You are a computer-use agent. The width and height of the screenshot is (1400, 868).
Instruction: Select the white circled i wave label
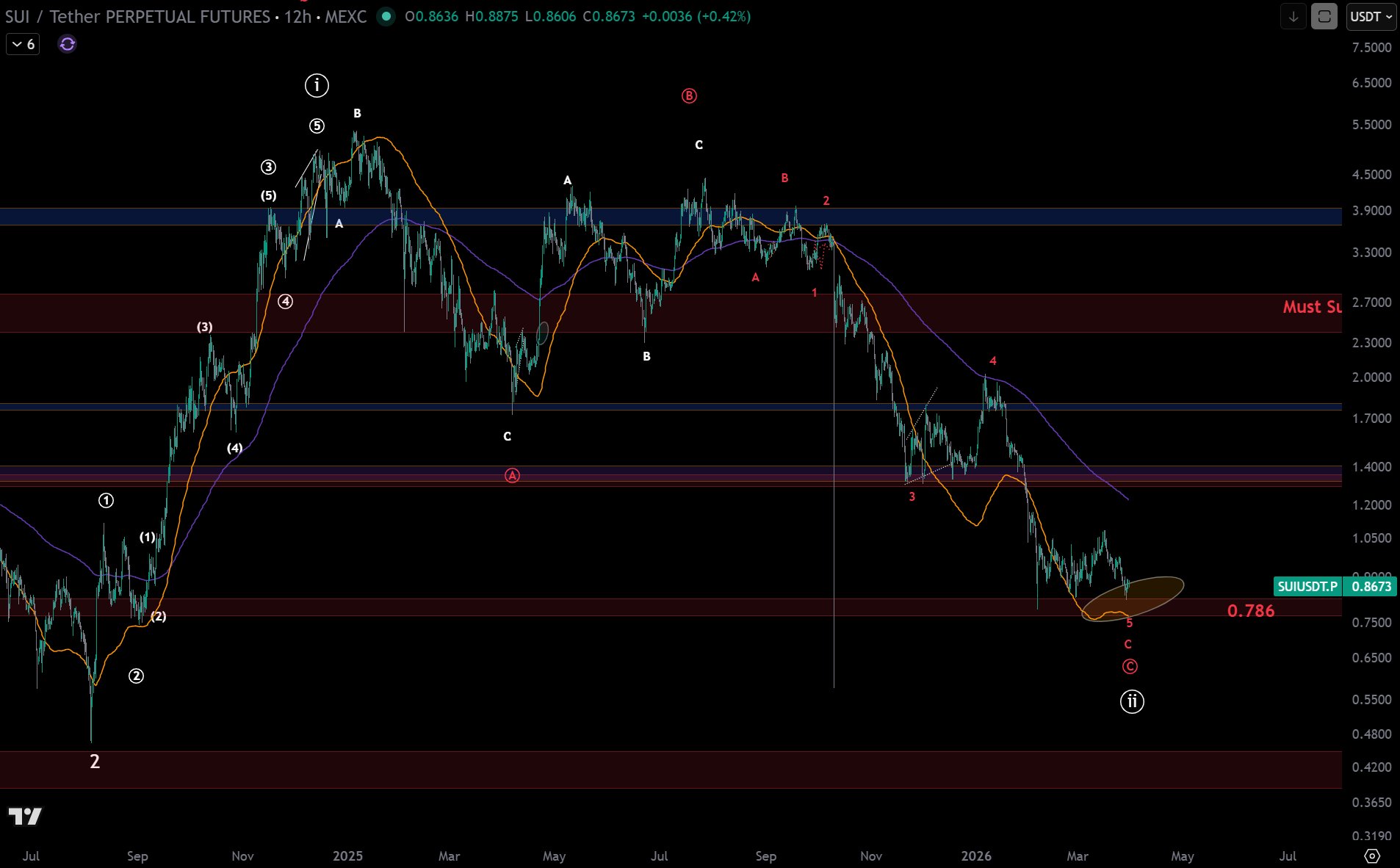(x=317, y=85)
